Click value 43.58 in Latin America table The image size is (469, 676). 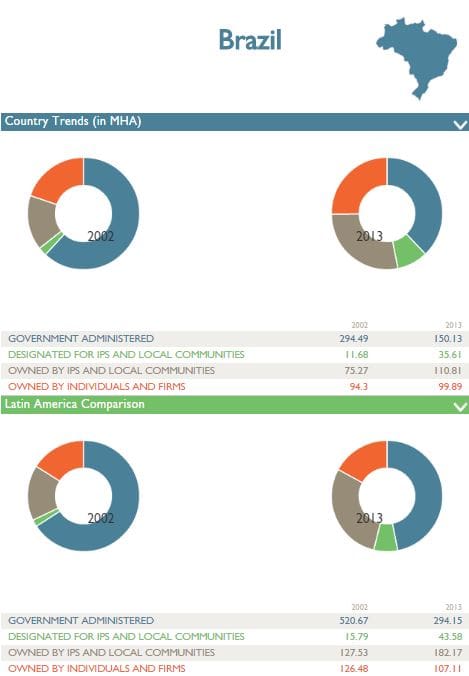(x=450, y=637)
